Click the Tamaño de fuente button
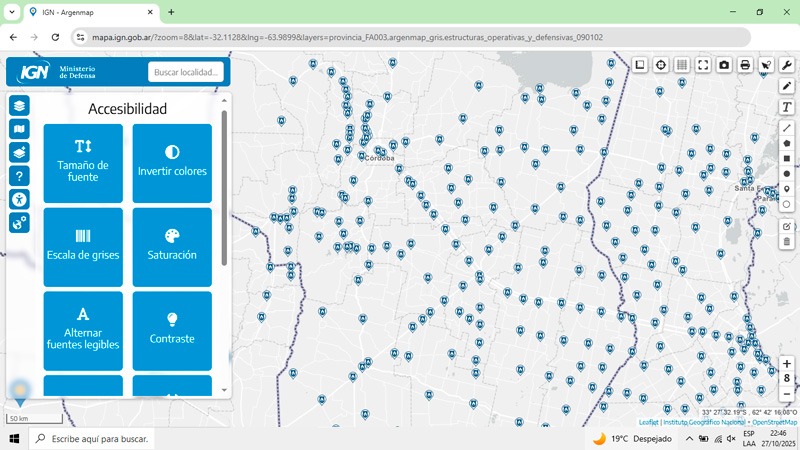The width and height of the screenshot is (800, 450). 83,163
